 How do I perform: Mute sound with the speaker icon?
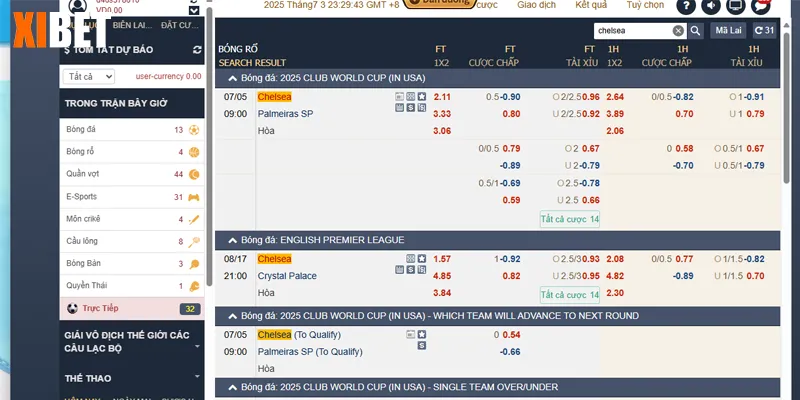(x=711, y=6)
